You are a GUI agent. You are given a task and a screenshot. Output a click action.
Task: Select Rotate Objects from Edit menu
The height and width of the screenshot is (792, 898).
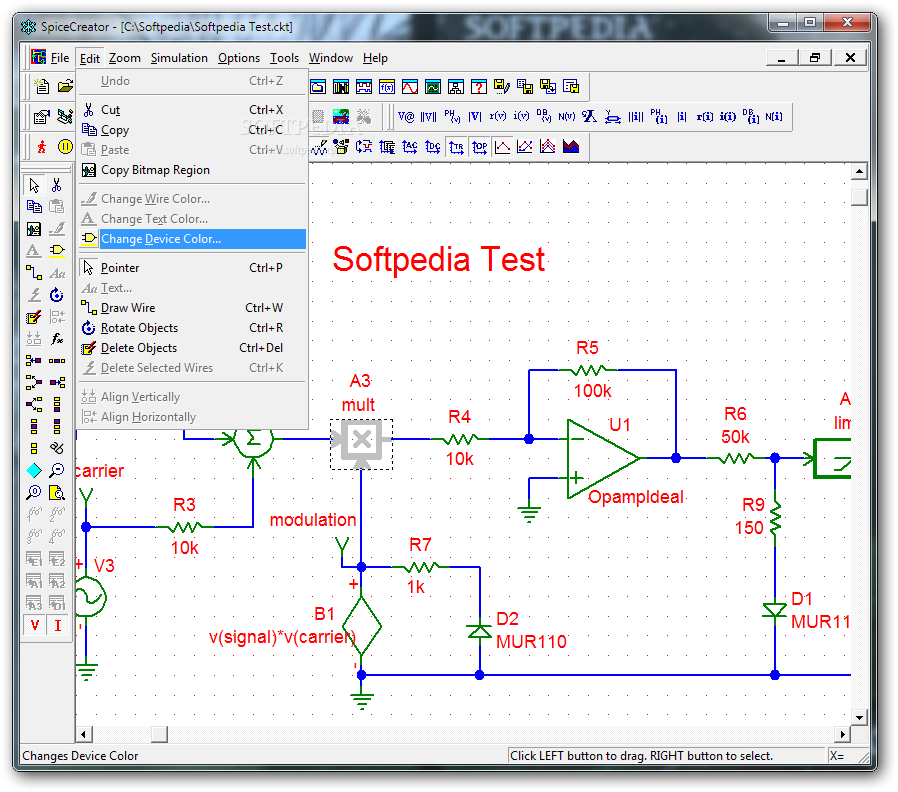(x=192, y=328)
